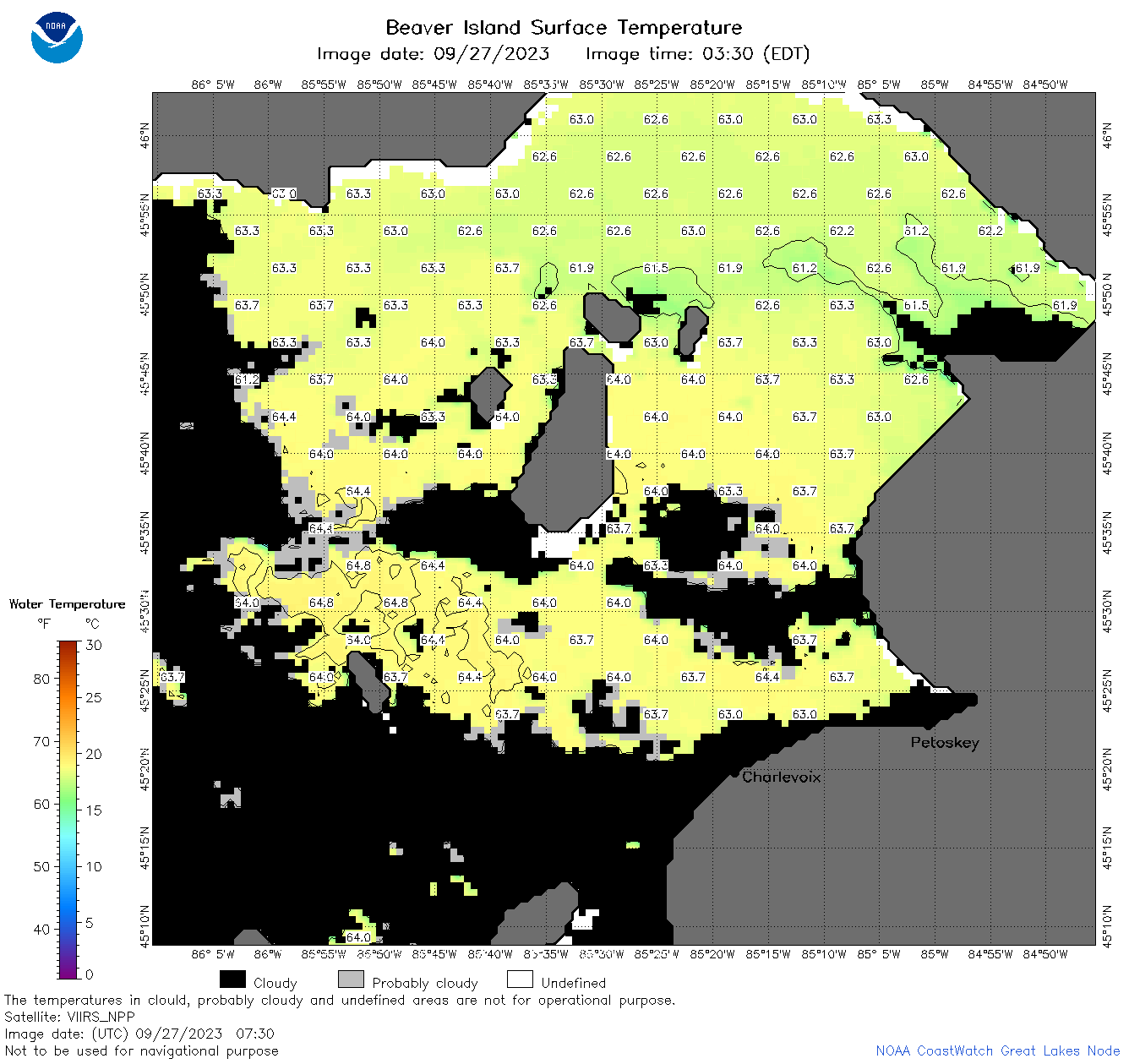This screenshot has width=1129, height=1064.
Task: Click the Charlevoix location dot marker
Action: (735, 774)
